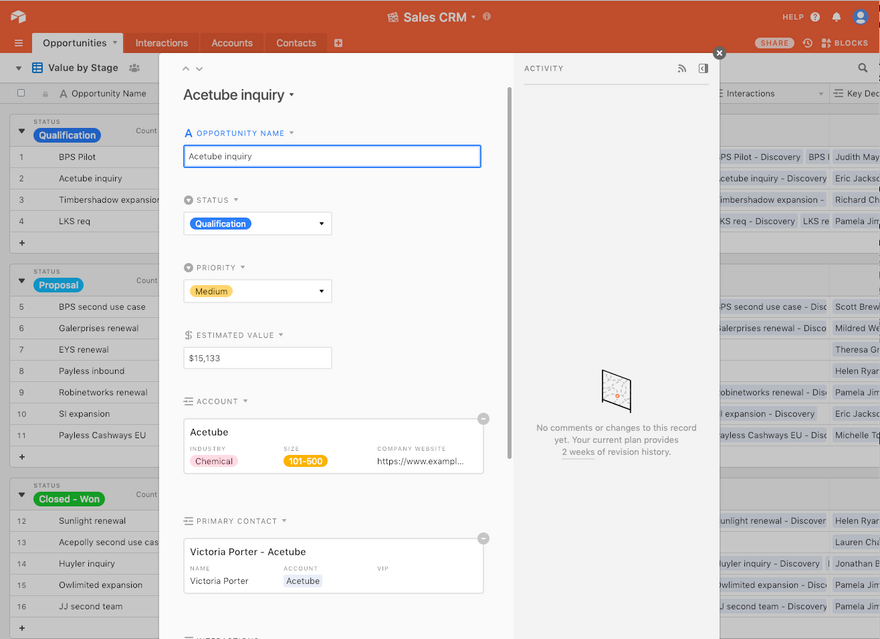880x639 pixels.
Task: Open the BLOCKS panel button
Action: tap(845, 43)
